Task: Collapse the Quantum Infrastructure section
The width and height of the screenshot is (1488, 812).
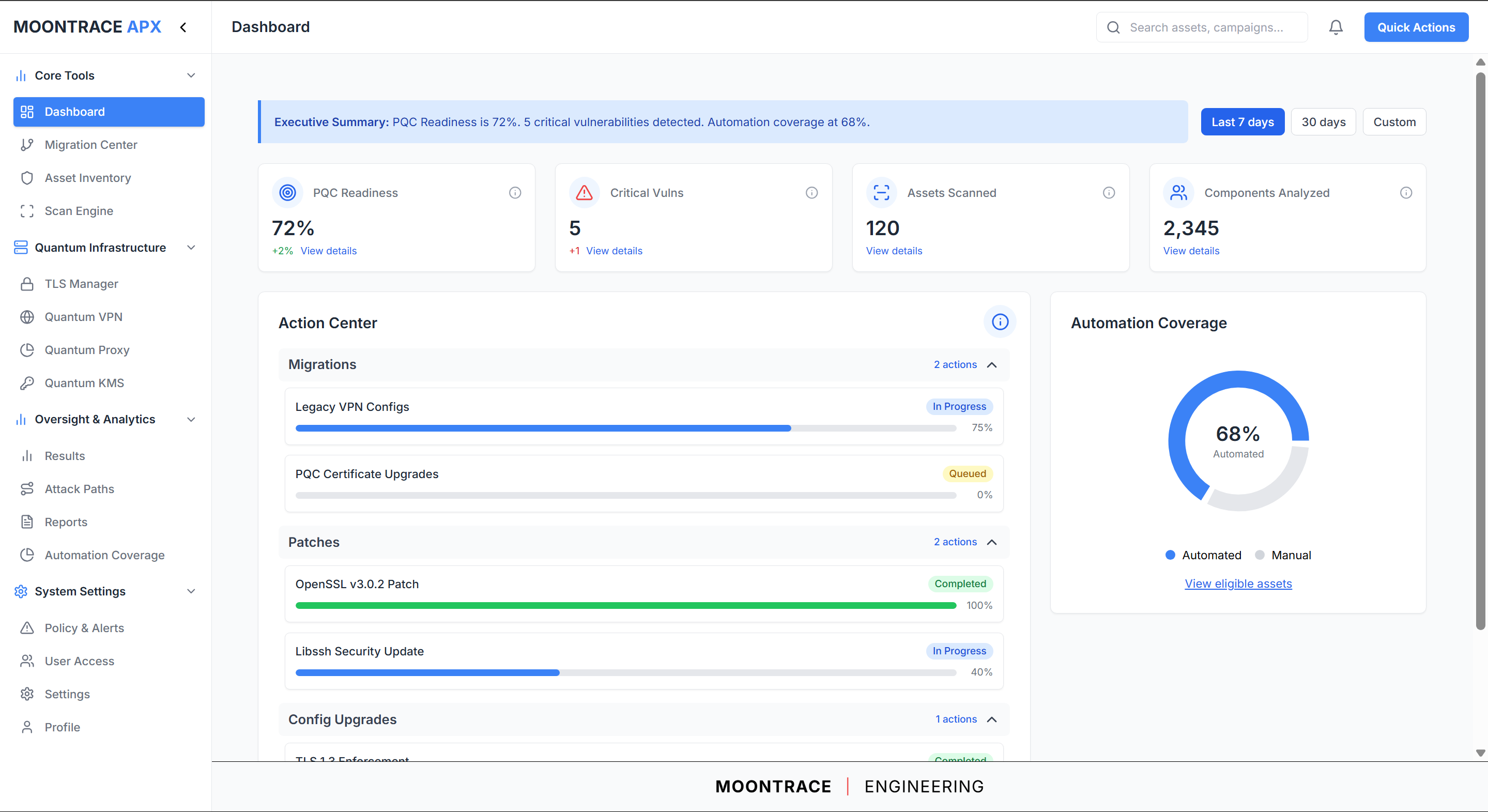Action: coord(191,248)
